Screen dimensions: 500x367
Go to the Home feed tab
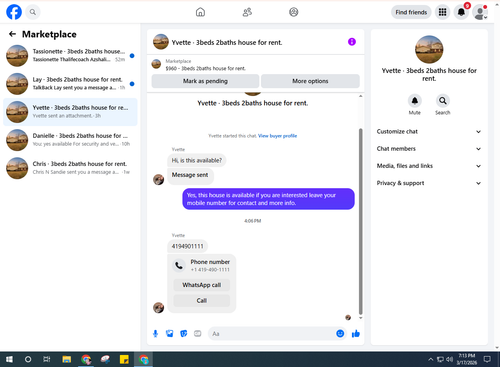[x=200, y=12]
